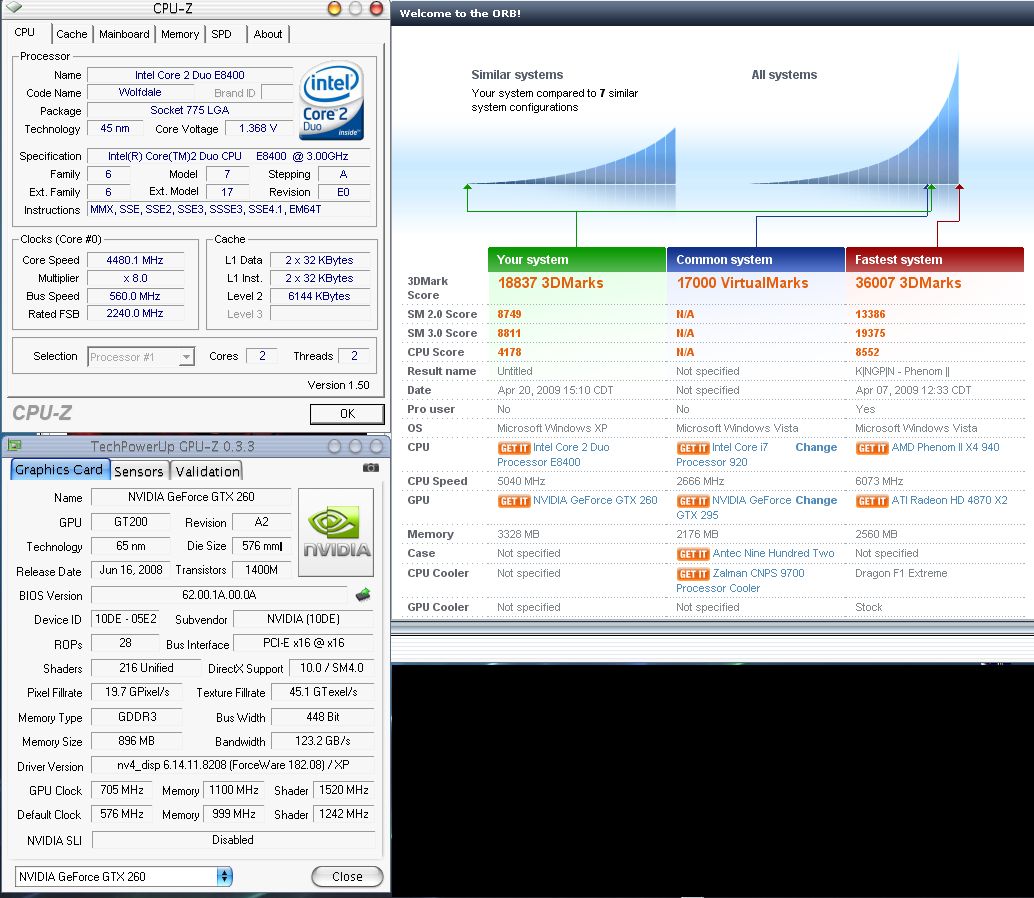Switch to the Sensors tab
The width and height of the screenshot is (1034, 898).
138,471
